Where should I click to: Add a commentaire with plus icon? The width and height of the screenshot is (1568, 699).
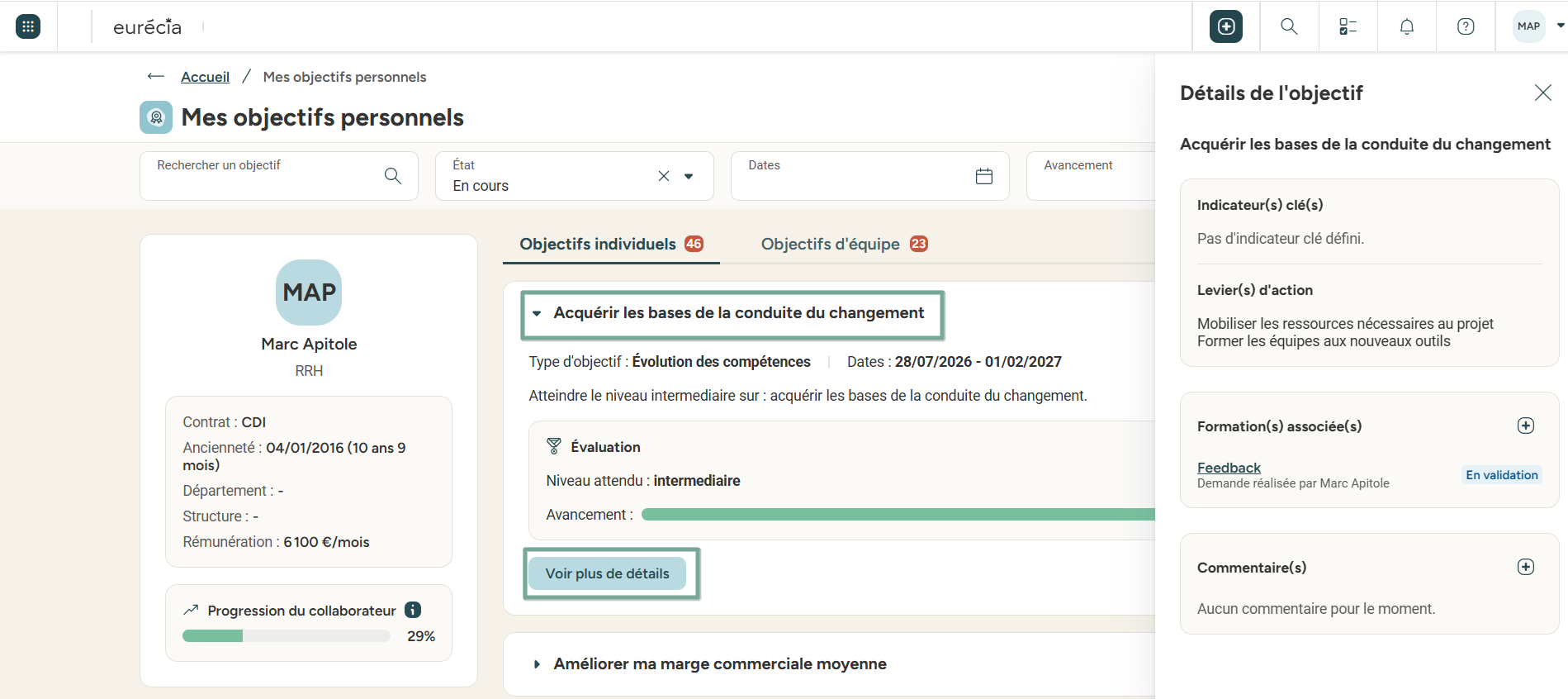tap(1526, 567)
